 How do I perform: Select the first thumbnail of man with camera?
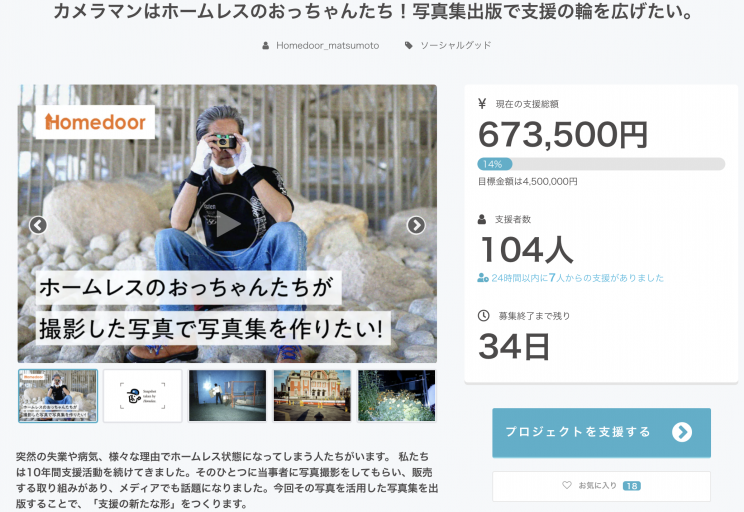(x=58, y=396)
